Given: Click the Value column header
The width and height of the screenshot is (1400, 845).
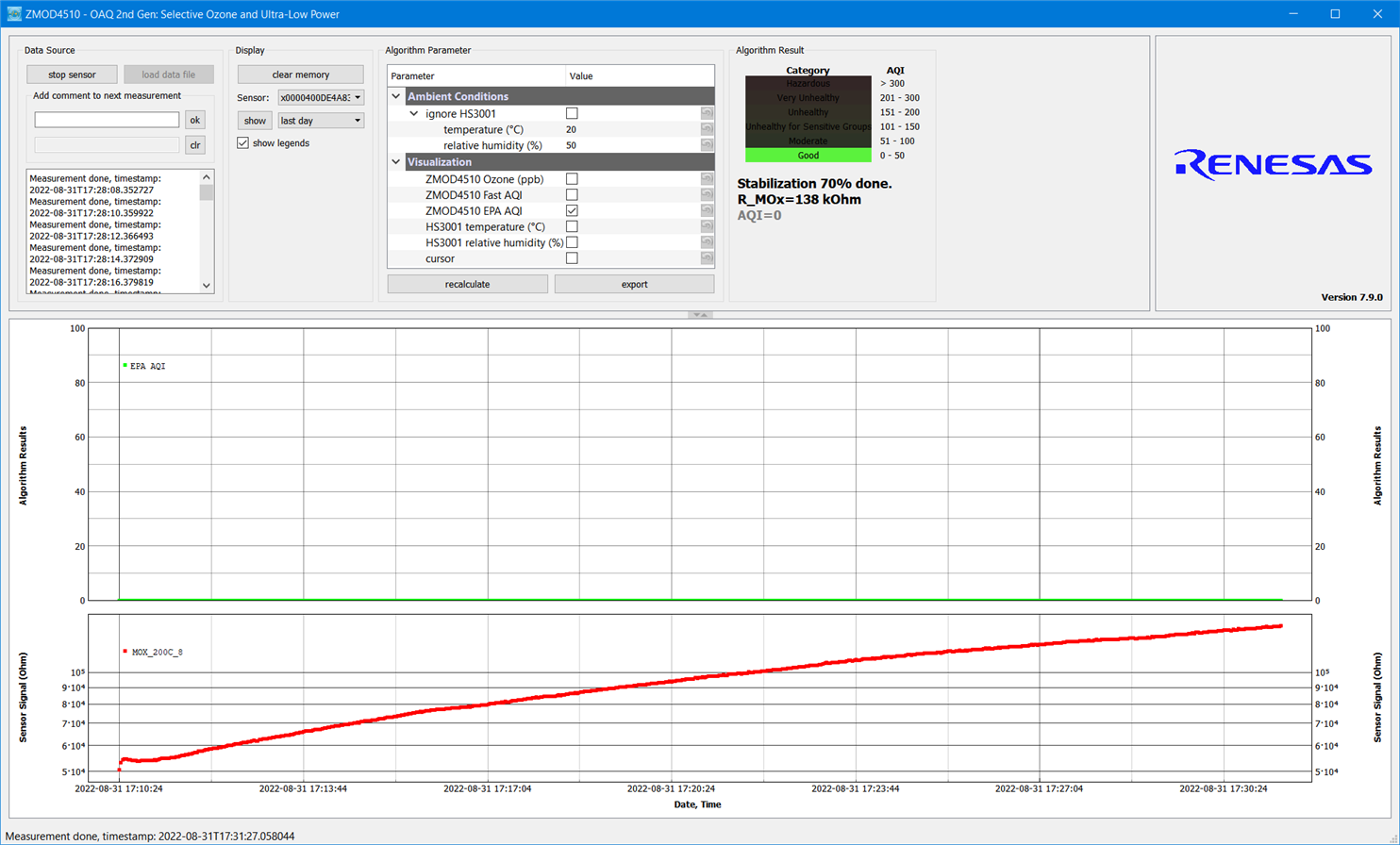Looking at the screenshot, I should point(639,75).
